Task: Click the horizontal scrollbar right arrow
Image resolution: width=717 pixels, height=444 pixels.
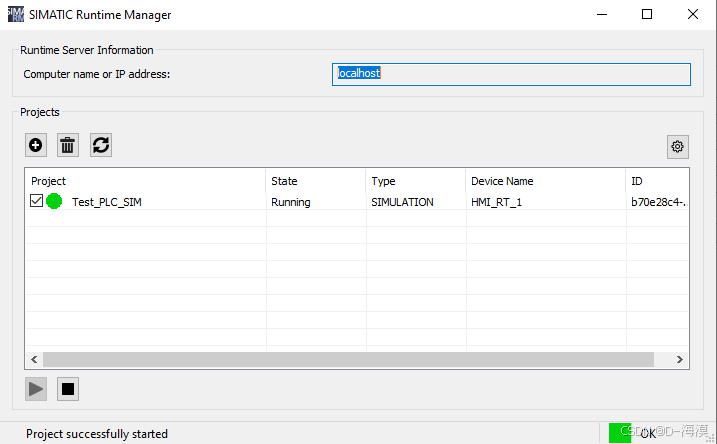Action: click(680, 359)
